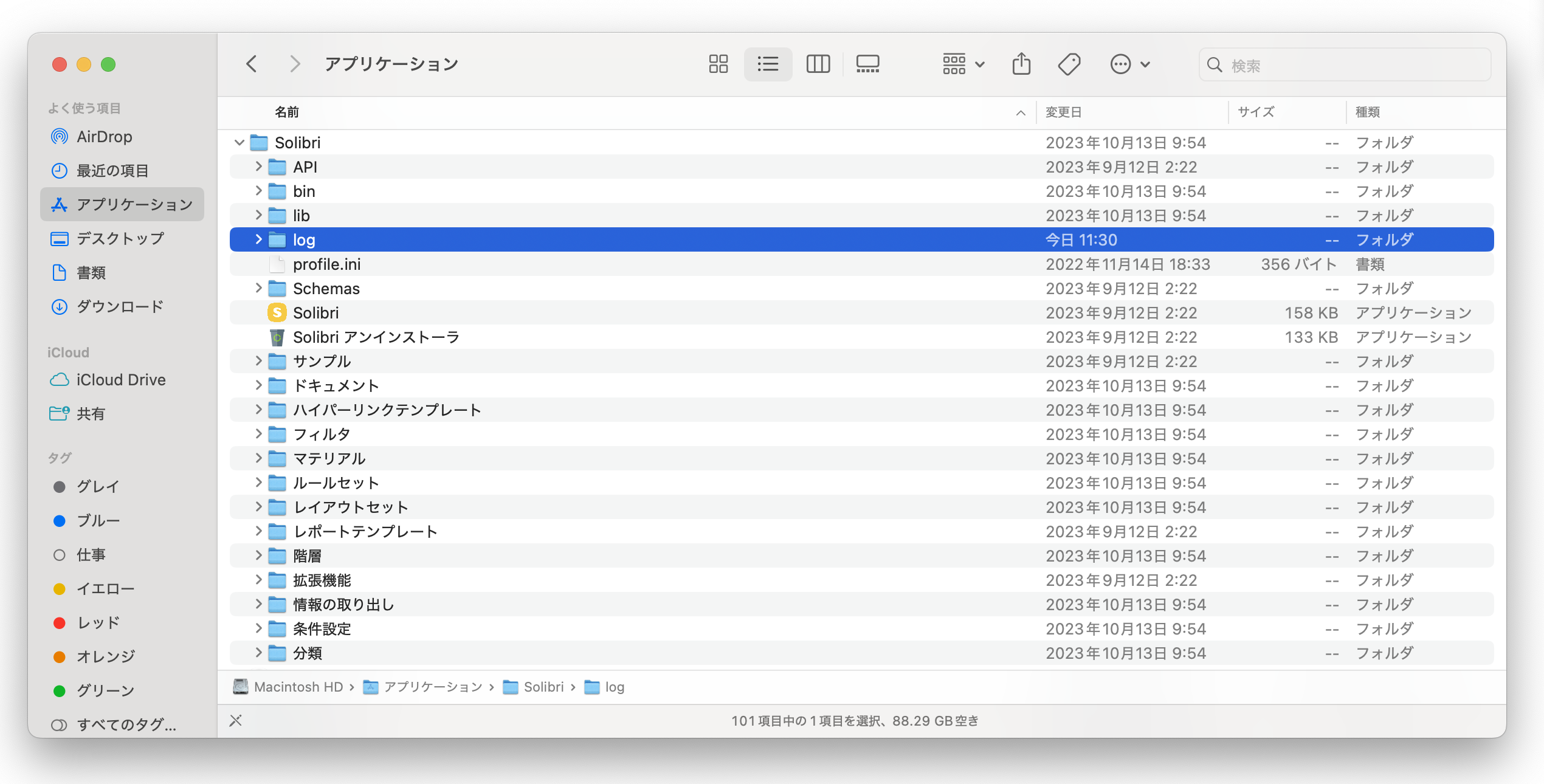Go back with the left arrow

[x=252, y=64]
